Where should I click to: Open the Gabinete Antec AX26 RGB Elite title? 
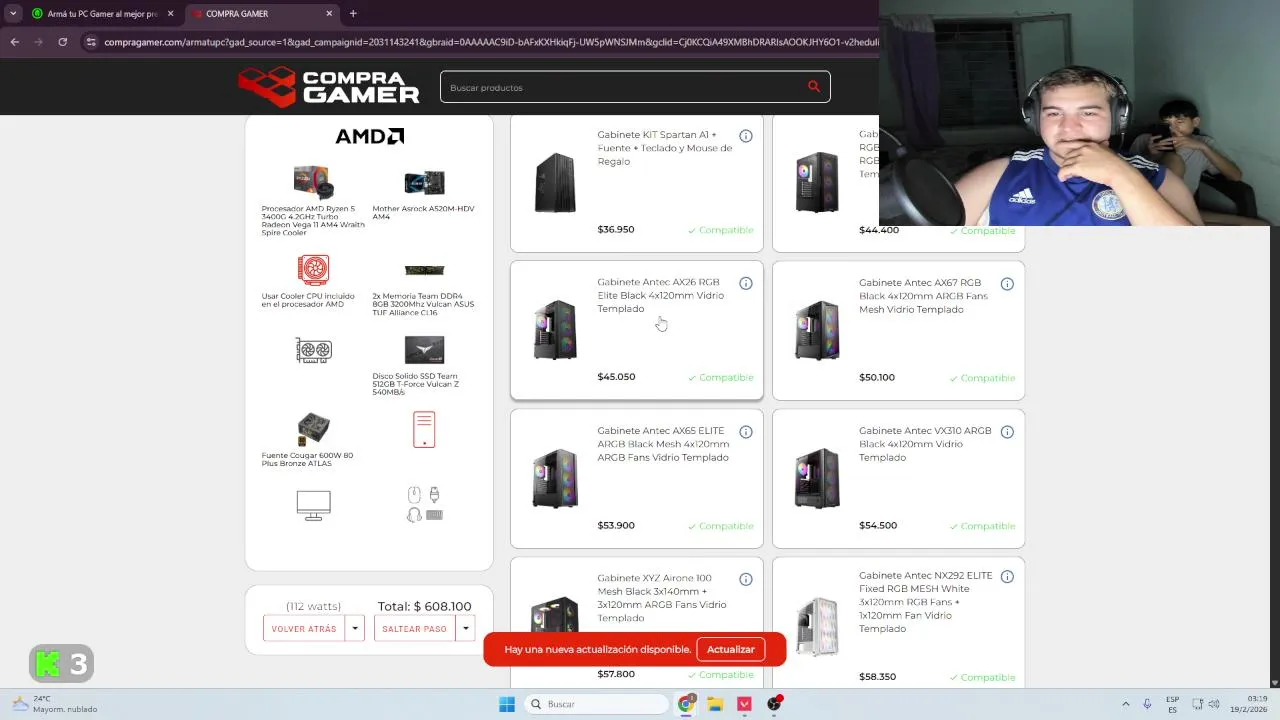pos(660,295)
